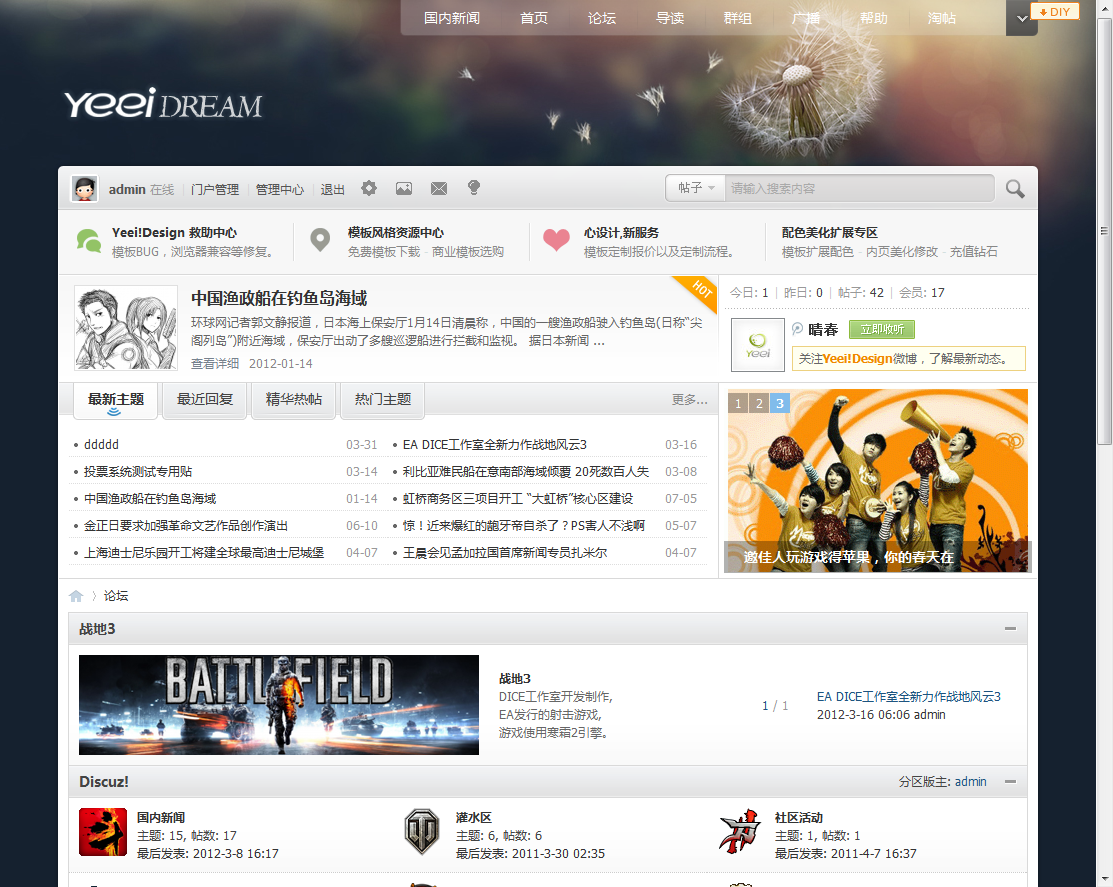Click the home icon in breadcrumb
Screen dimensions: 1113x887
[76, 596]
